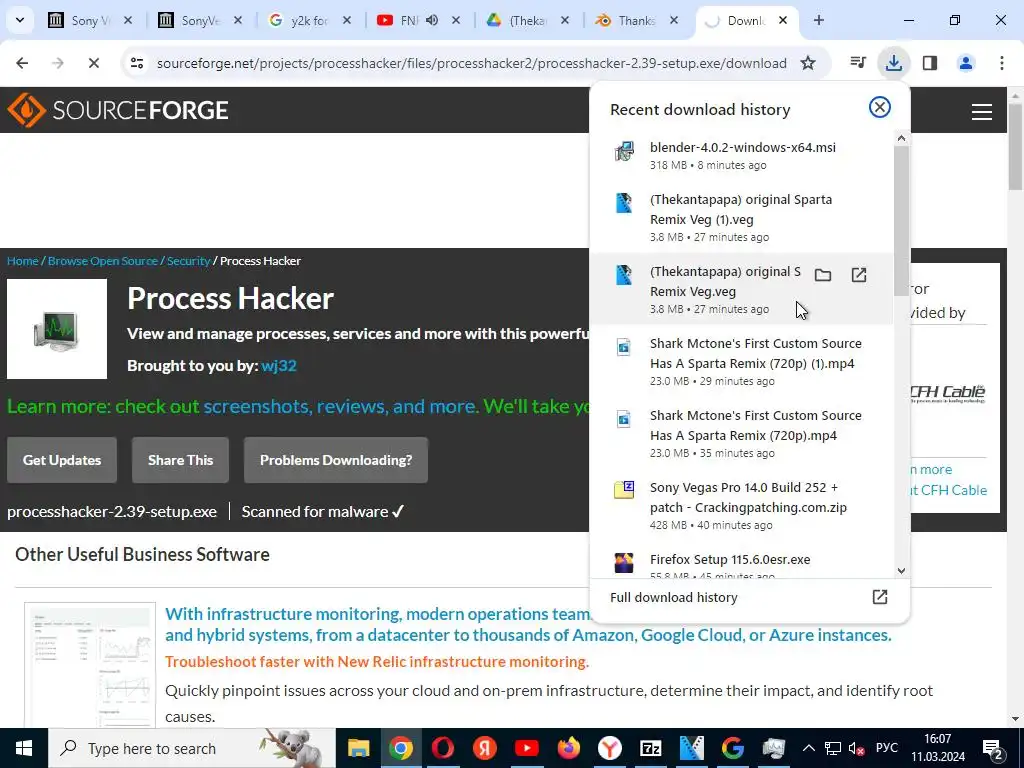1024x768 pixels.
Task: Open SourceForge hamburger menu
Action: [x=982, y=112]
